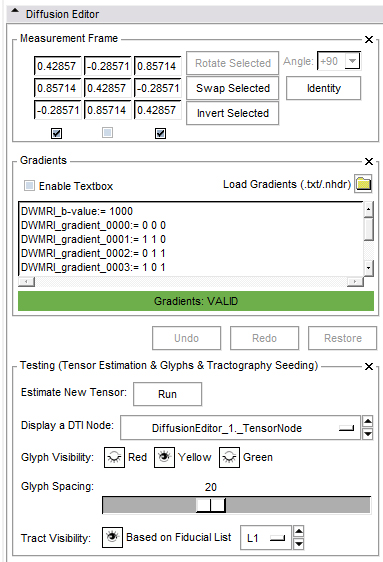The height and width of the screenshot is (562, 383).
Task: Toggle Red glyph visibility eye
Action: pyautogui.click(x=114, y=457)
